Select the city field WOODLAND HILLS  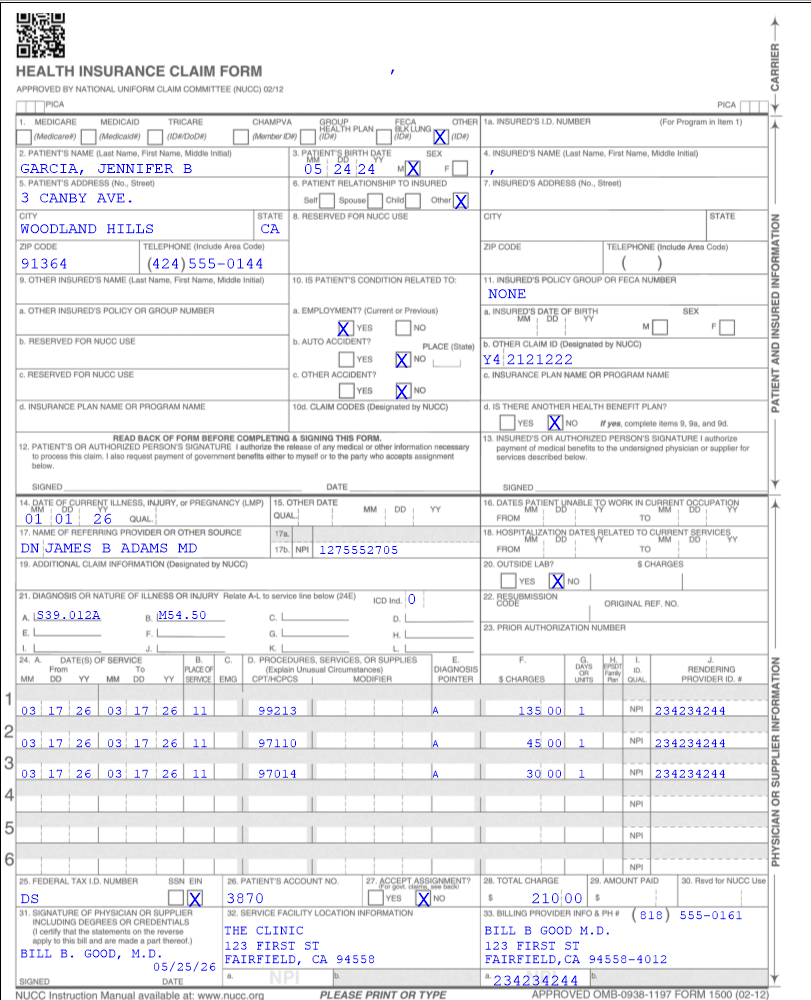tap(87, 229)
